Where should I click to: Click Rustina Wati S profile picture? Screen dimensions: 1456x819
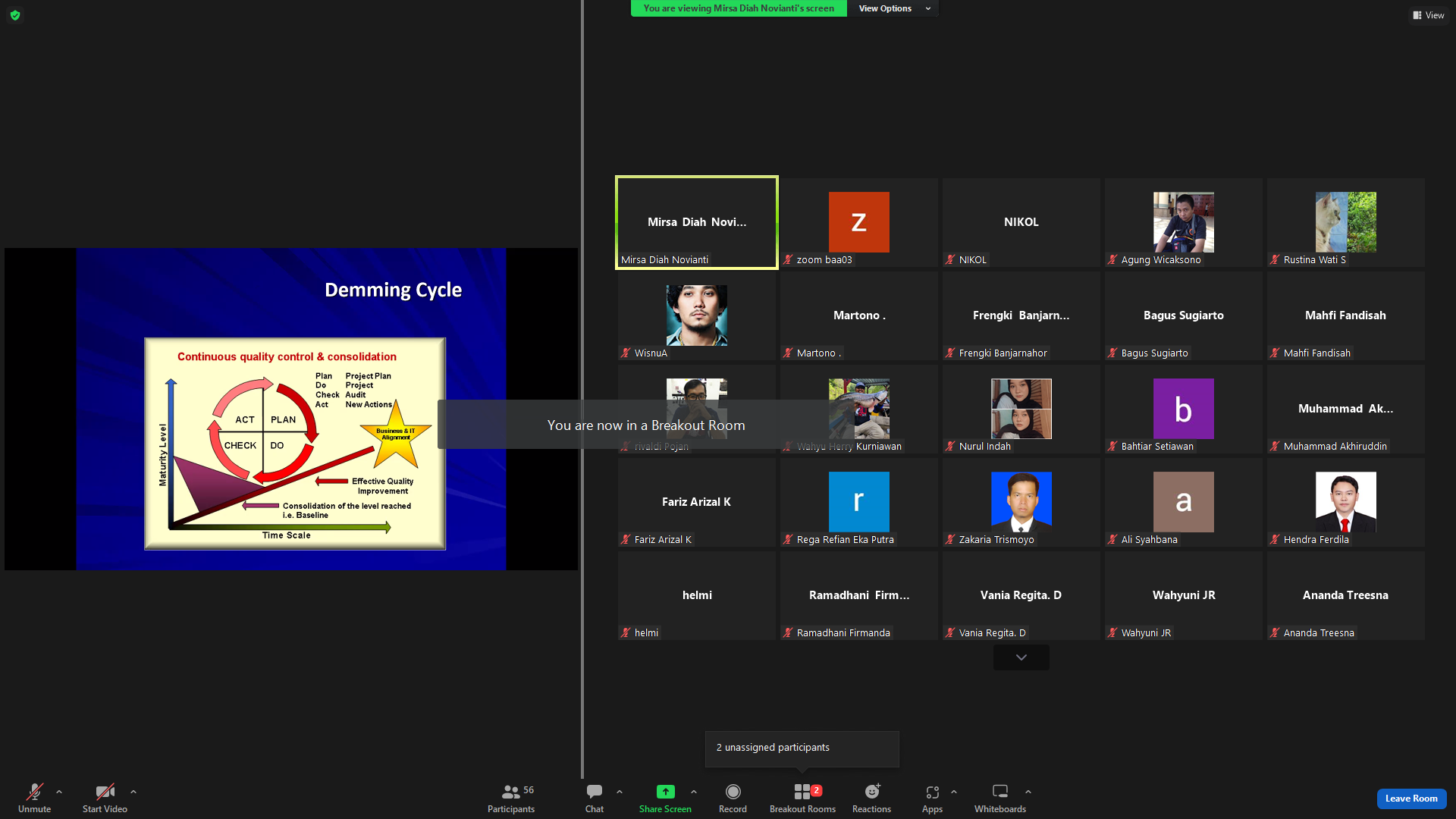point(1346,222)
